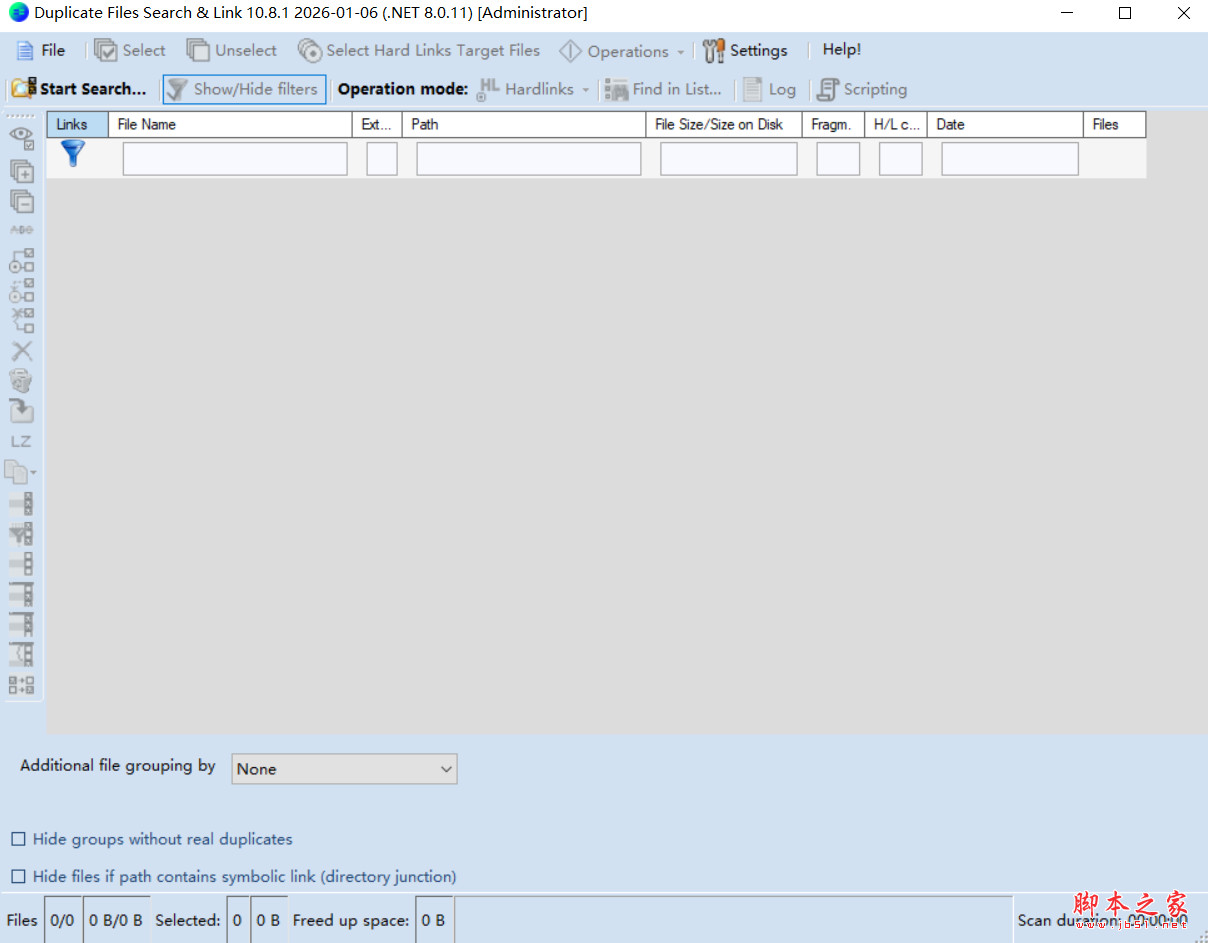Collapse all groups with minus icon

point(22,201)
